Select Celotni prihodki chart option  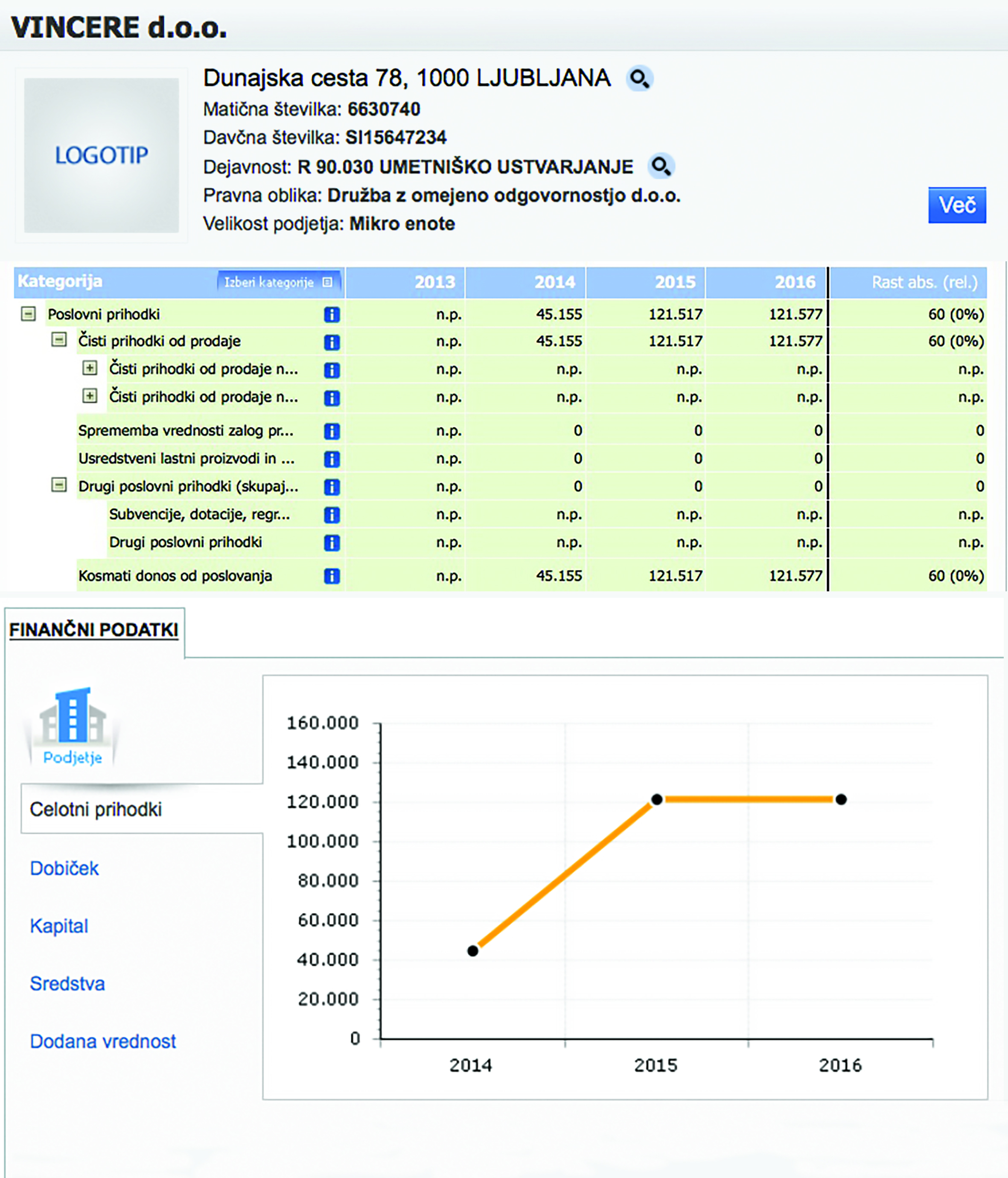96,809
